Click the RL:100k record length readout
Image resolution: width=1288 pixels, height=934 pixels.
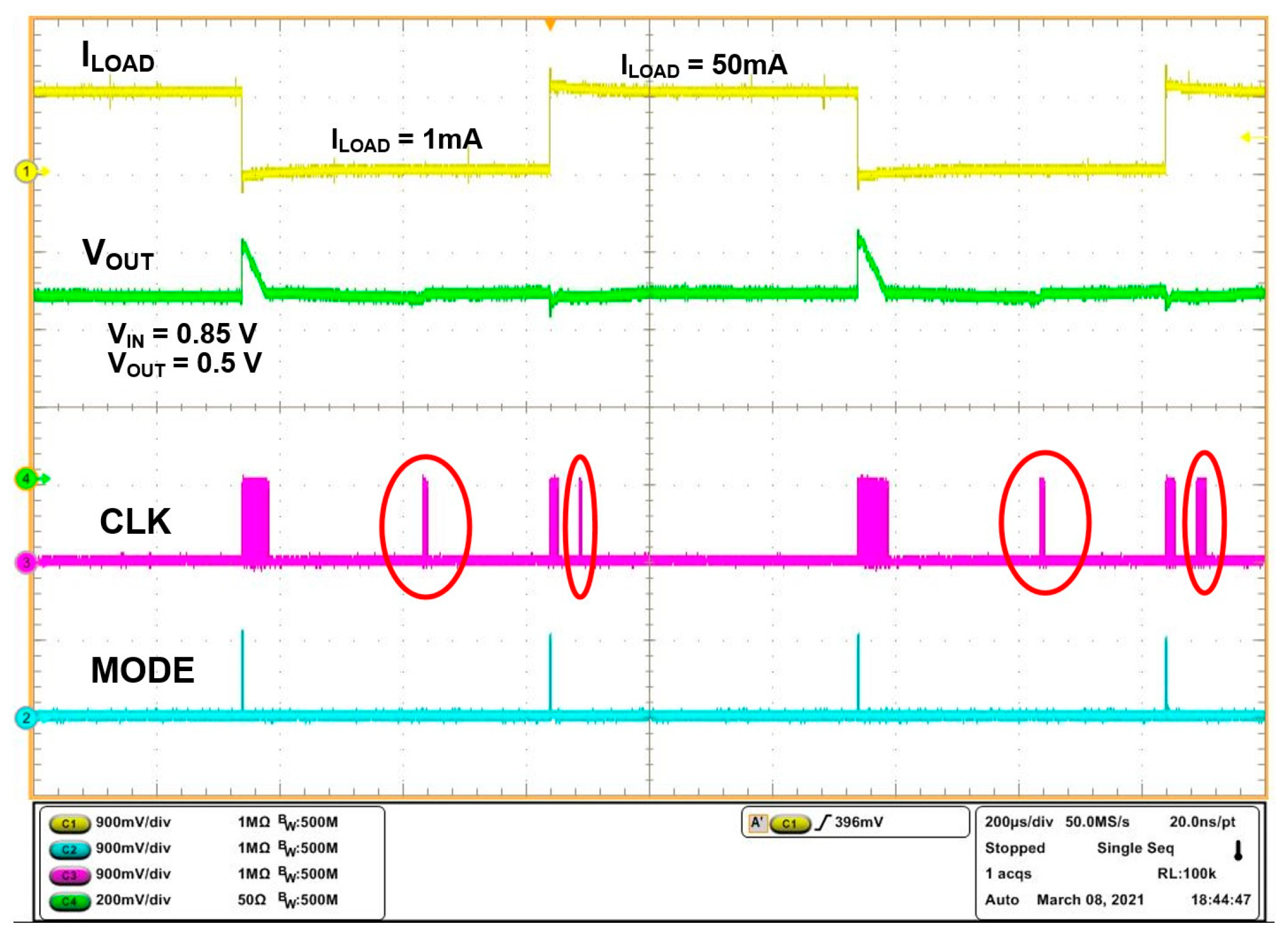1186,874
